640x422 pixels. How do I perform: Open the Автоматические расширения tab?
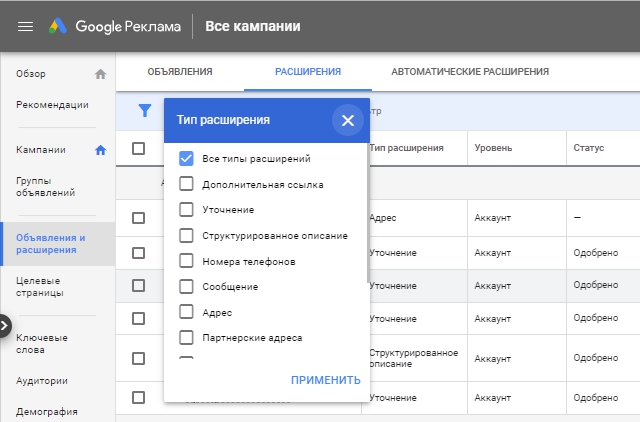tap(470, 72)
